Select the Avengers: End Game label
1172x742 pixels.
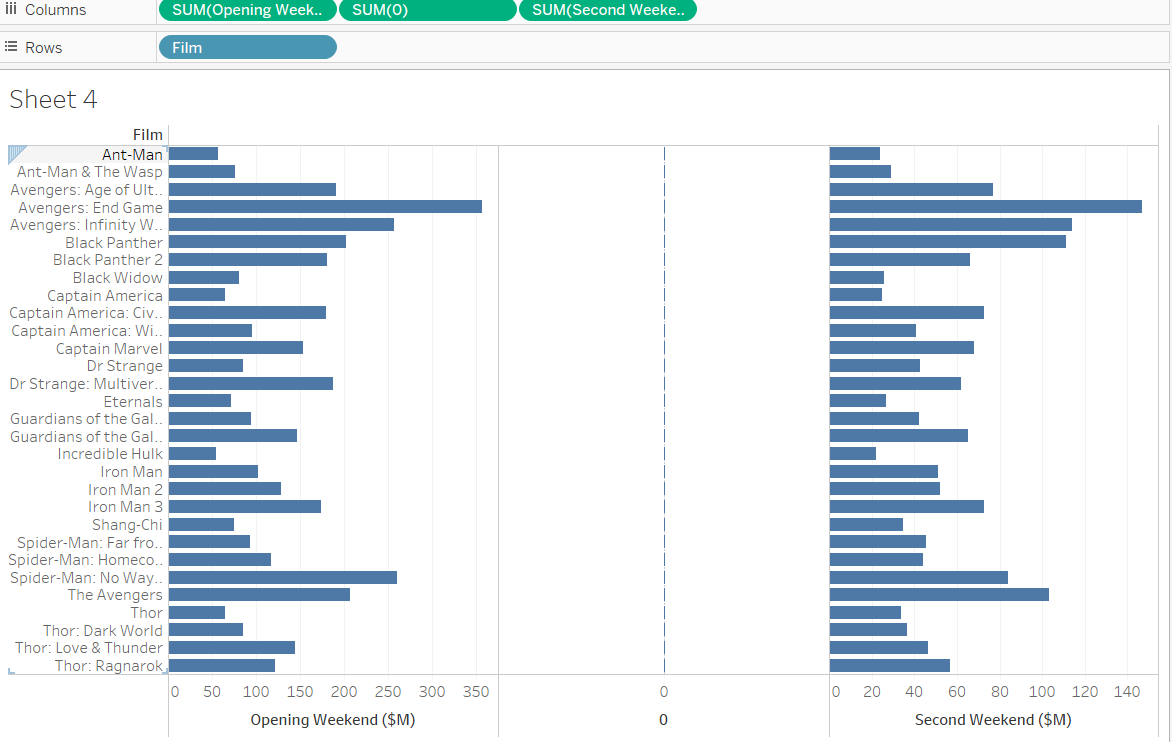pyautogui.click(x=90, y=207)
